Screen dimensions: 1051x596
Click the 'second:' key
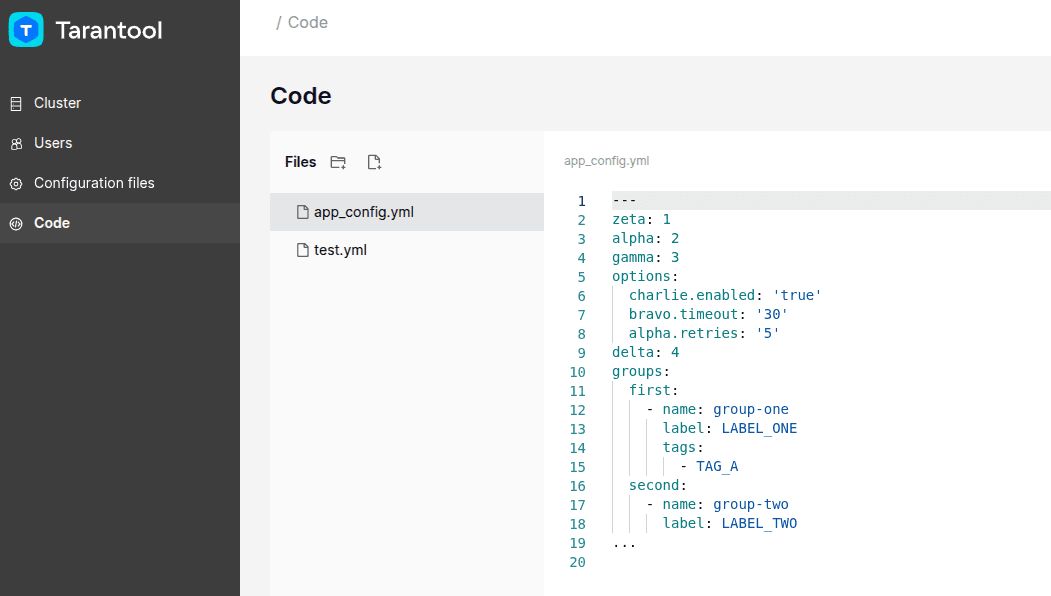(x=658, y=485)
